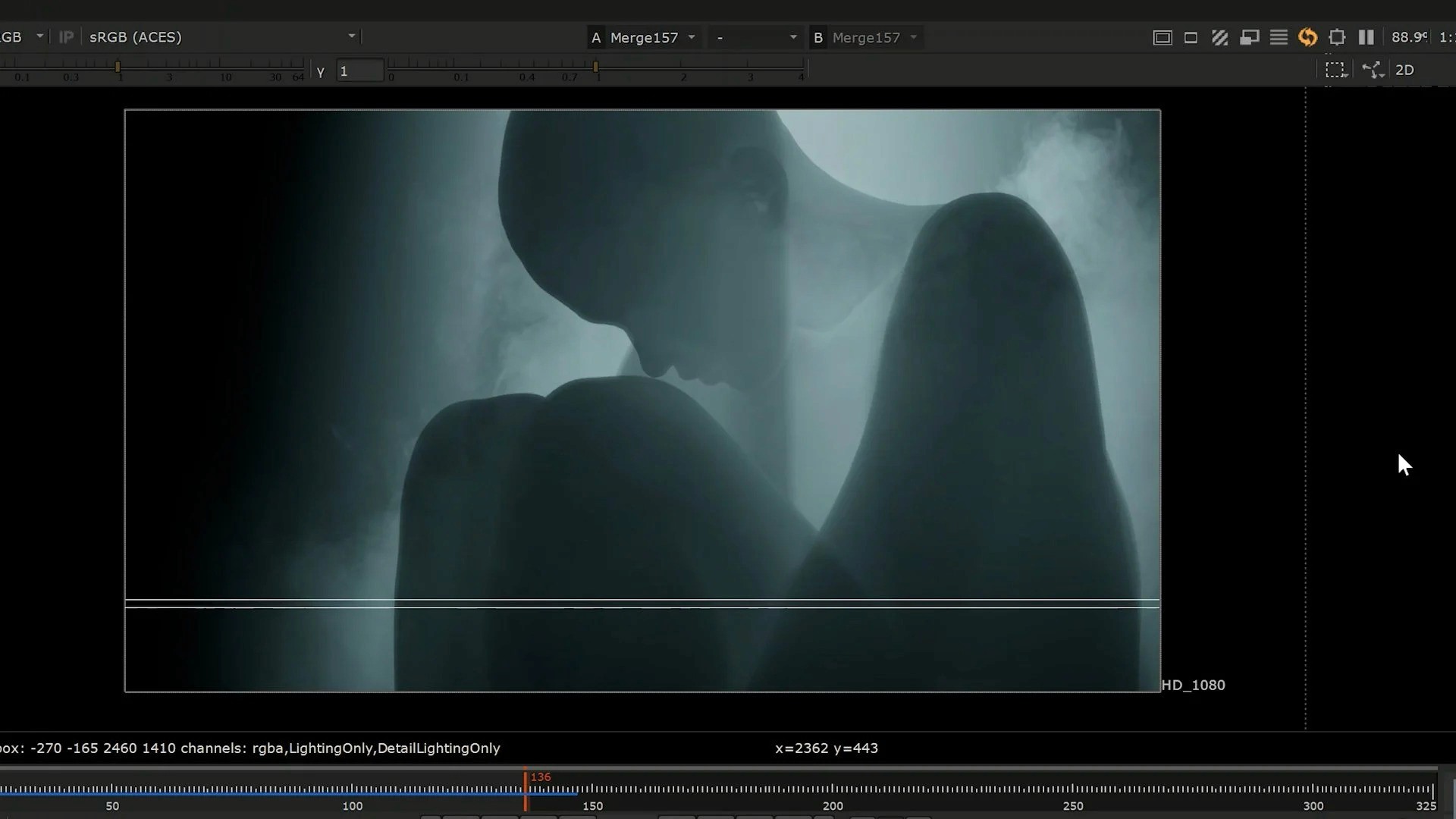Viewport: 1456px width, 819px height.
Task: Click frame 200 on the timeline
Action: 833,790
